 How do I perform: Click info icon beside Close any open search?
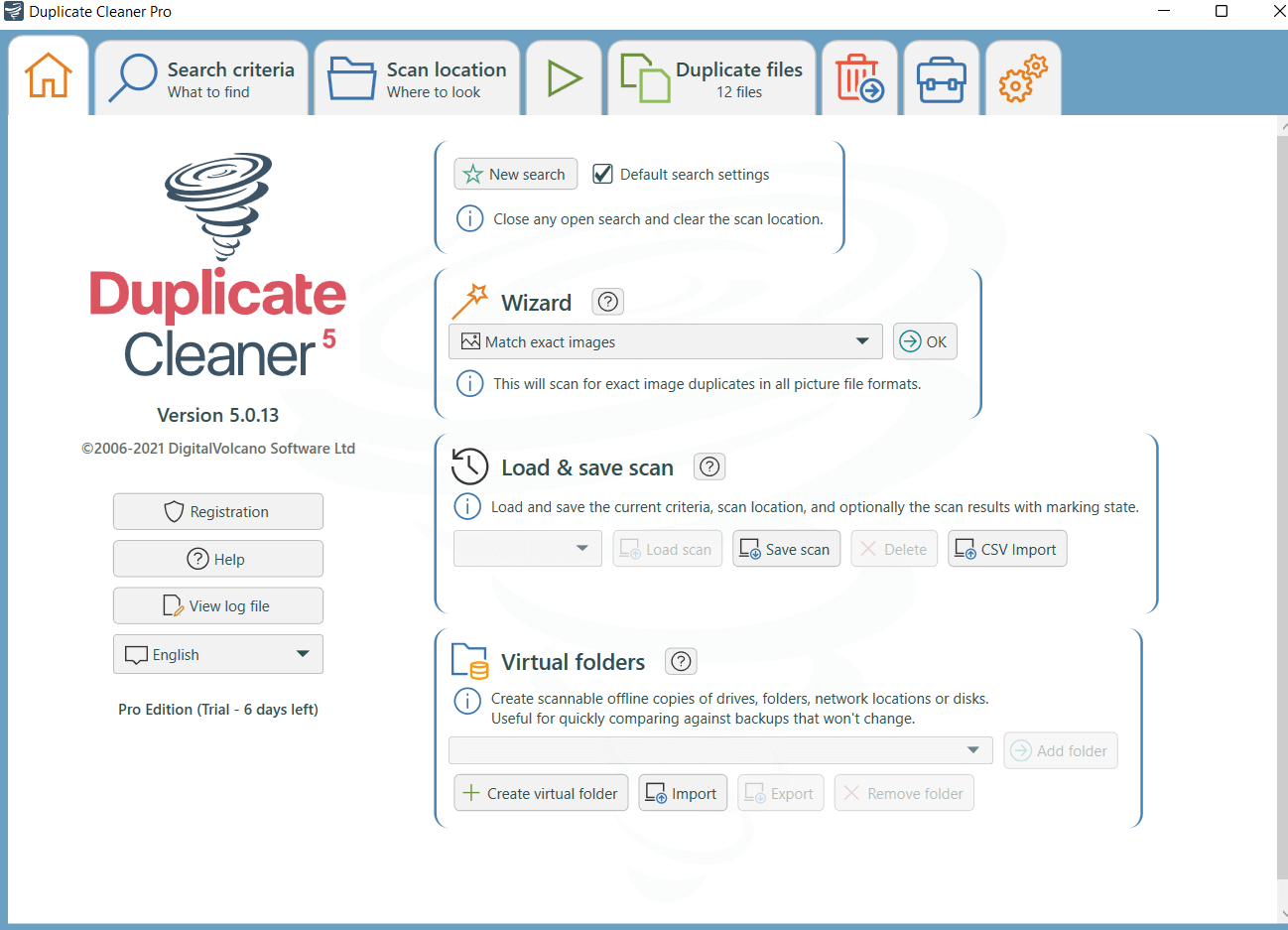pyautogui.click(x=469, y=218)
